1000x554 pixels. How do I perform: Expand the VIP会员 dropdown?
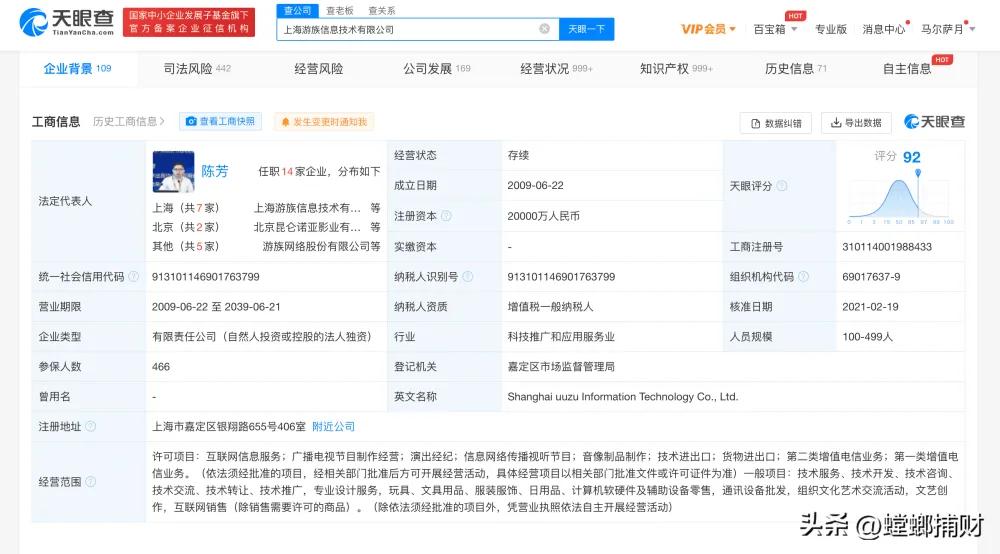point(708,29)
